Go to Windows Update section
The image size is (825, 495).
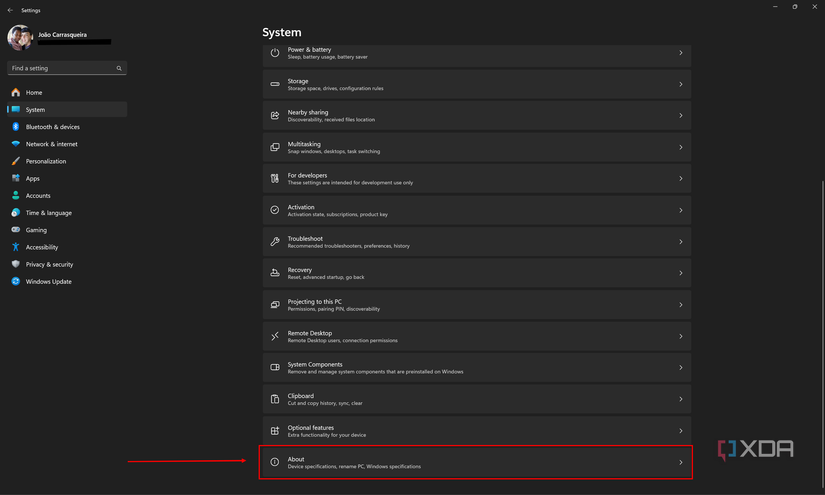pos(48,282)
